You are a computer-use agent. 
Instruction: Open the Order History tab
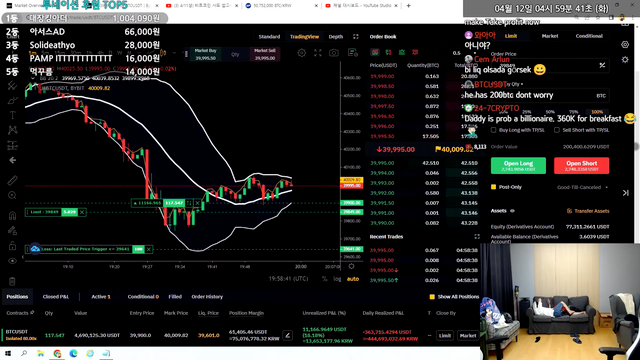click(207, 297)
